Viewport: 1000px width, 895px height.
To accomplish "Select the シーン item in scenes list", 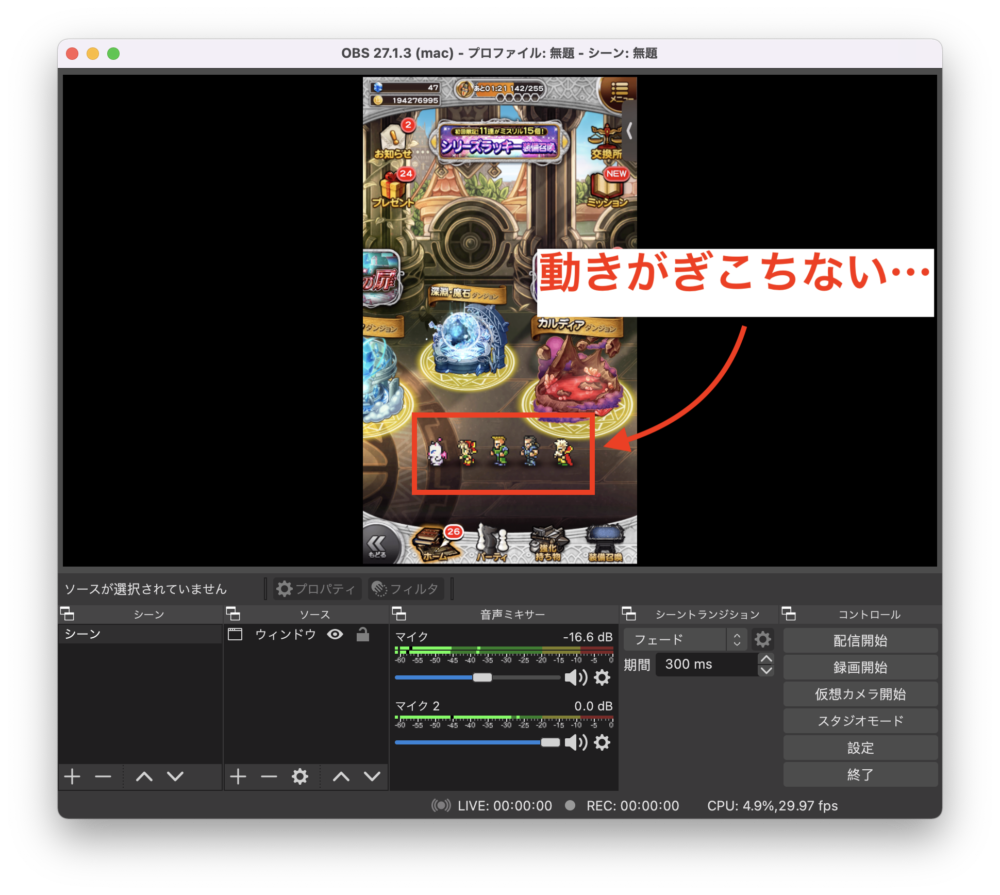I will coord(140,634).
